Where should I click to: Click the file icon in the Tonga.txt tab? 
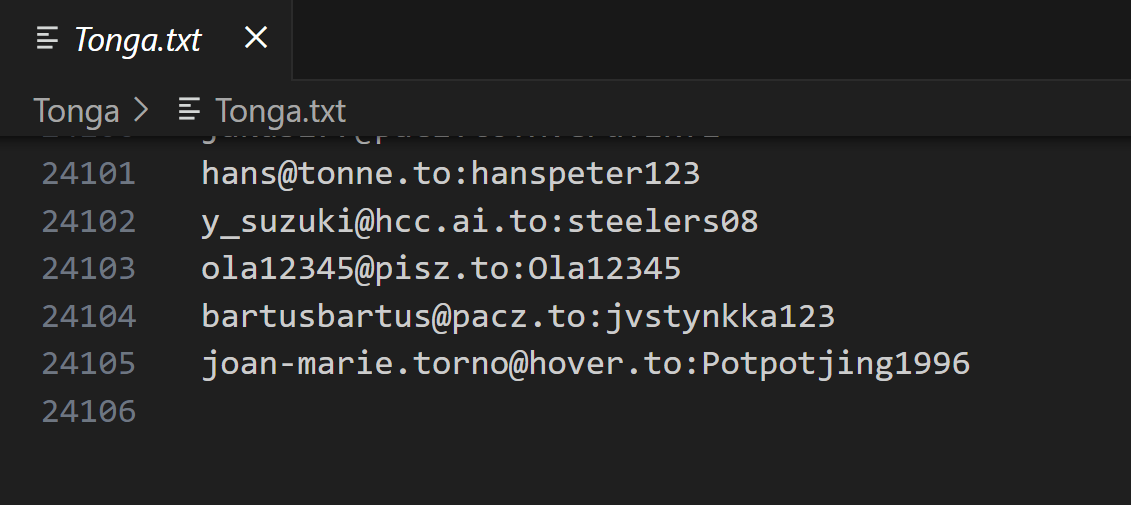[x=47, y=39]
